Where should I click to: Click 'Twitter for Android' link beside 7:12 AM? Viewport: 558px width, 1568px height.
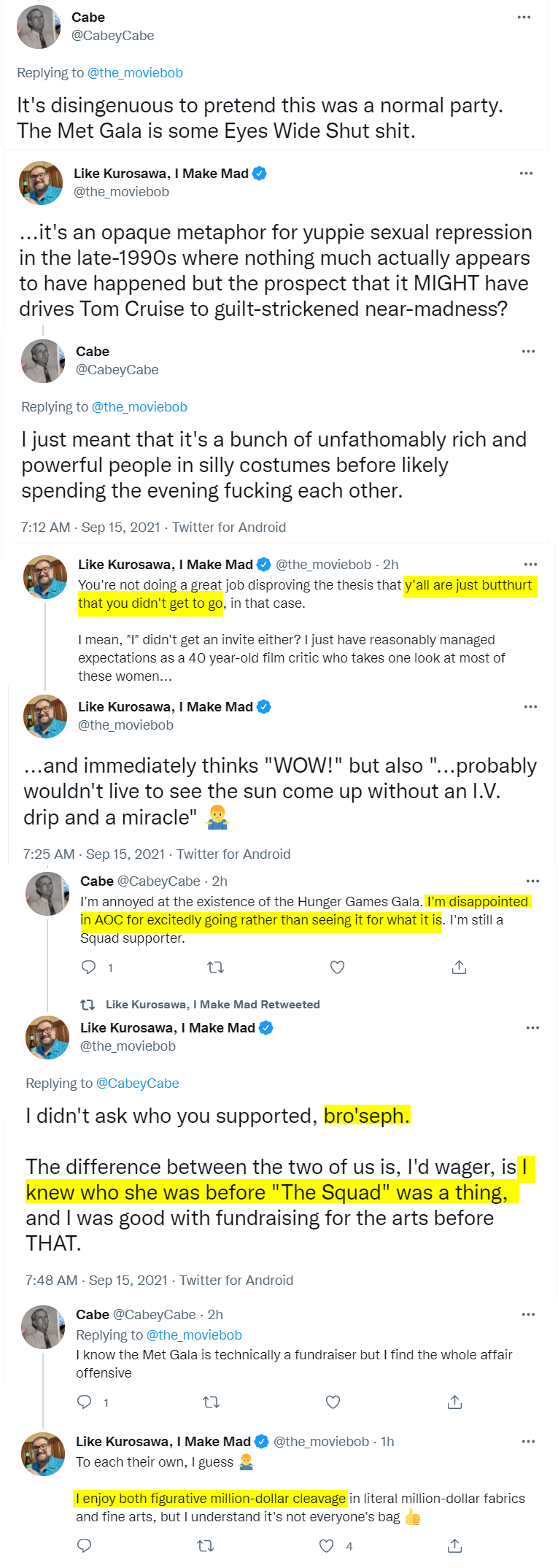[x=229, y=528]
